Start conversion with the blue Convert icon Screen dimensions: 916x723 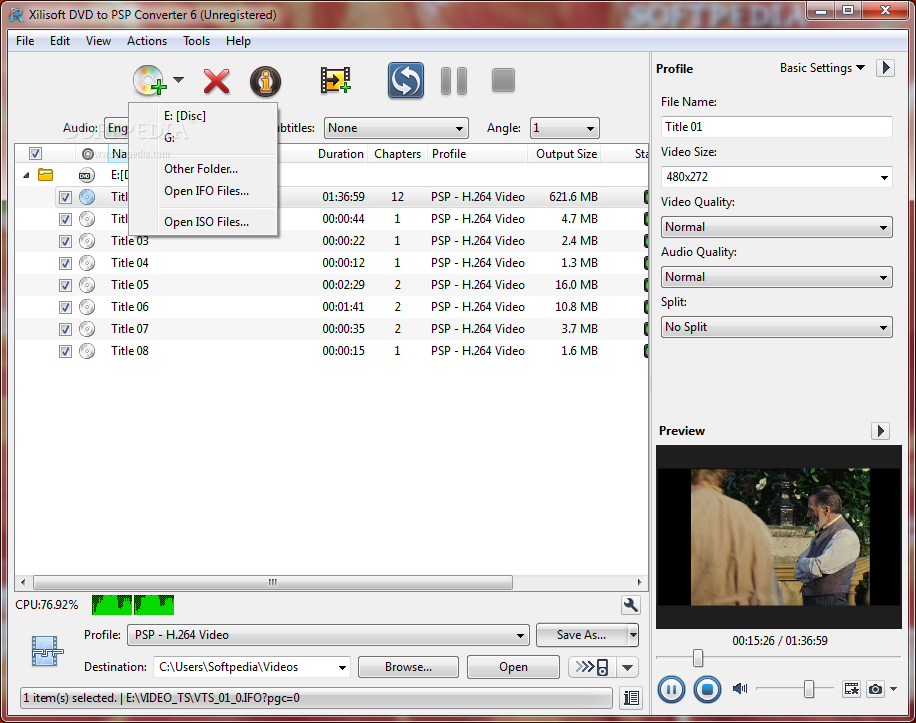(x=406, y=81)
